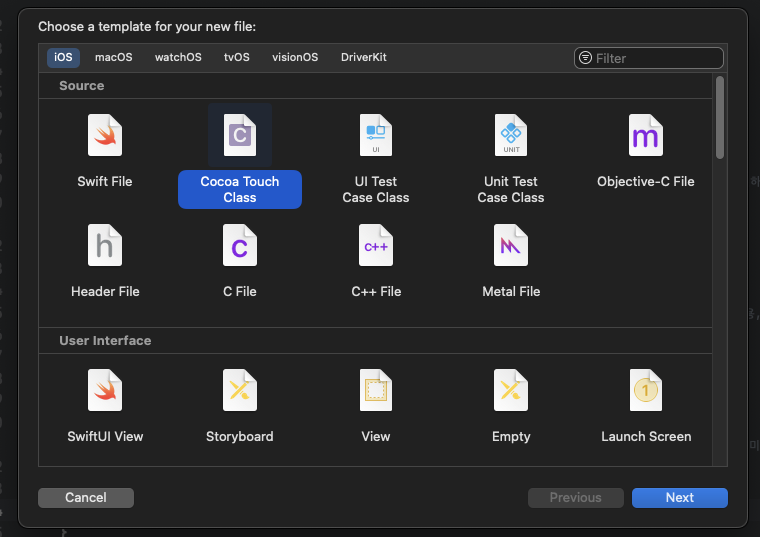The image size is (760, 537).
Task: Open the watchOS platform tab
Action: coord(178,57)
